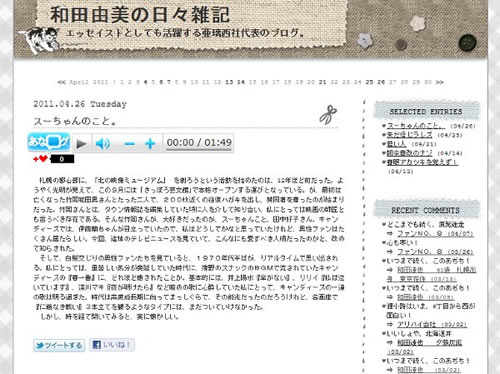
Task: Open calendar day 7
Action: pos(169,82)
